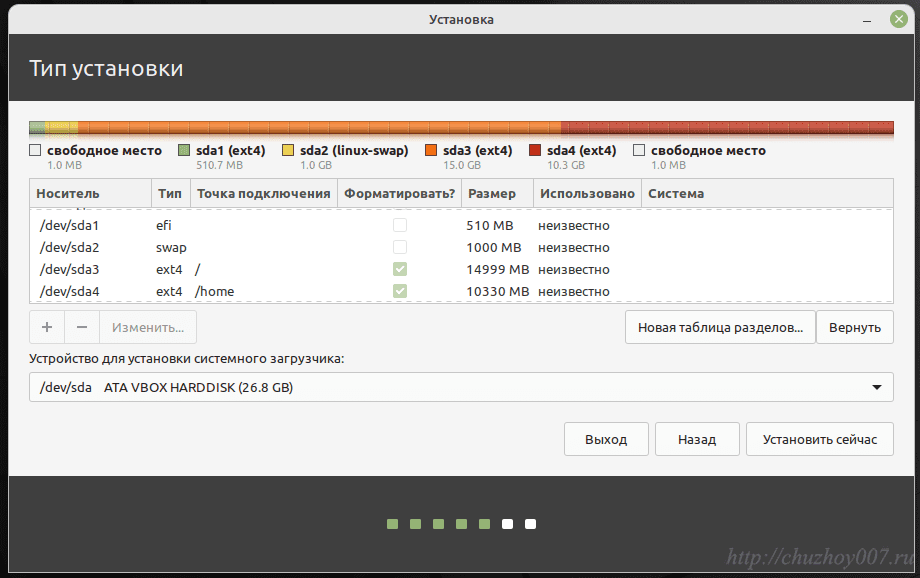Click the red sda4 segment in disk bar
This screenshot has width=920, height=578.
pyautogui.click(x=726, y=128)
